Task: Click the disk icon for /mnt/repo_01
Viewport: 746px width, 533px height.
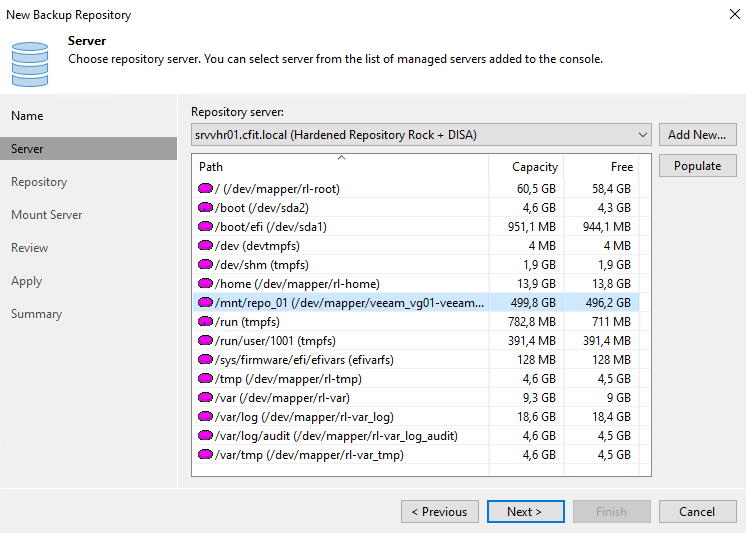Action: pos(206,302)
